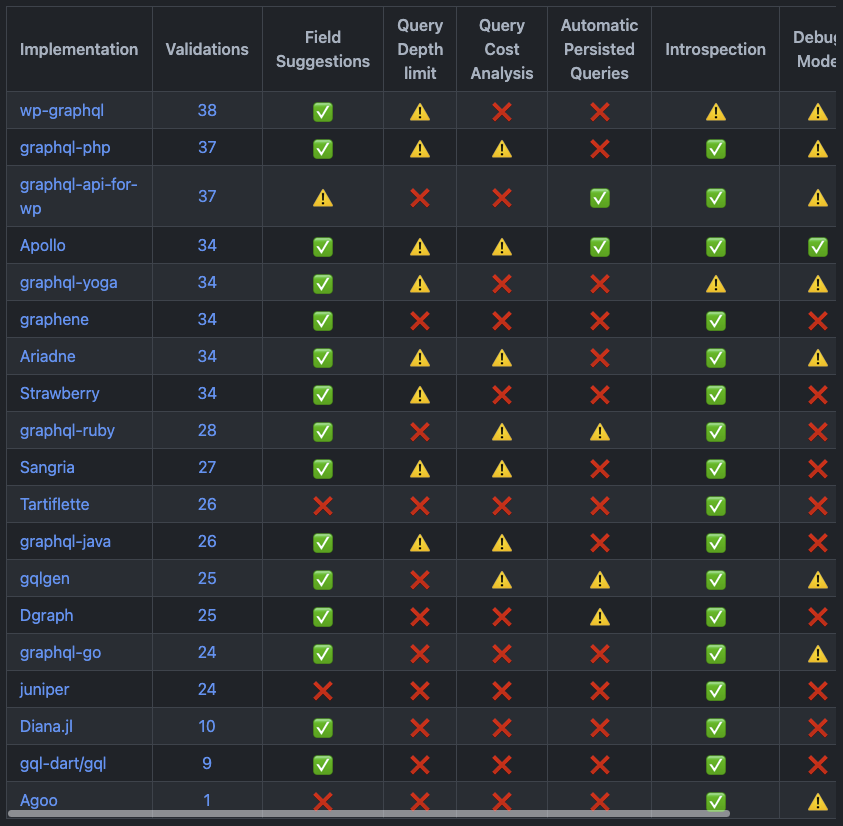The height and width of the screenshot is (826, 843).
Task: Click Apollo Debug Mode green checkmark
Action: coord(818,247)
